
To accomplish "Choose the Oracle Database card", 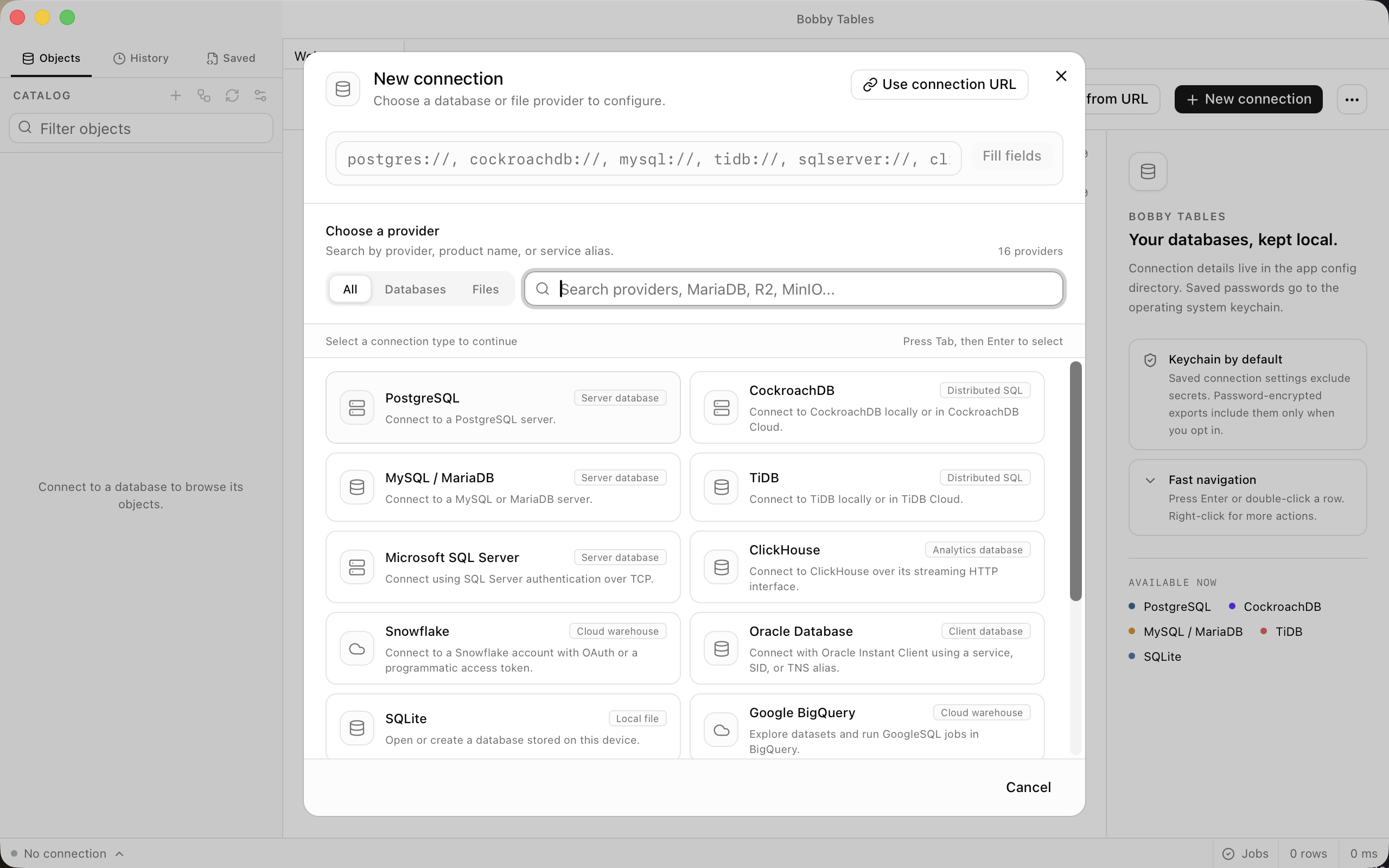I will coord(866,649).
